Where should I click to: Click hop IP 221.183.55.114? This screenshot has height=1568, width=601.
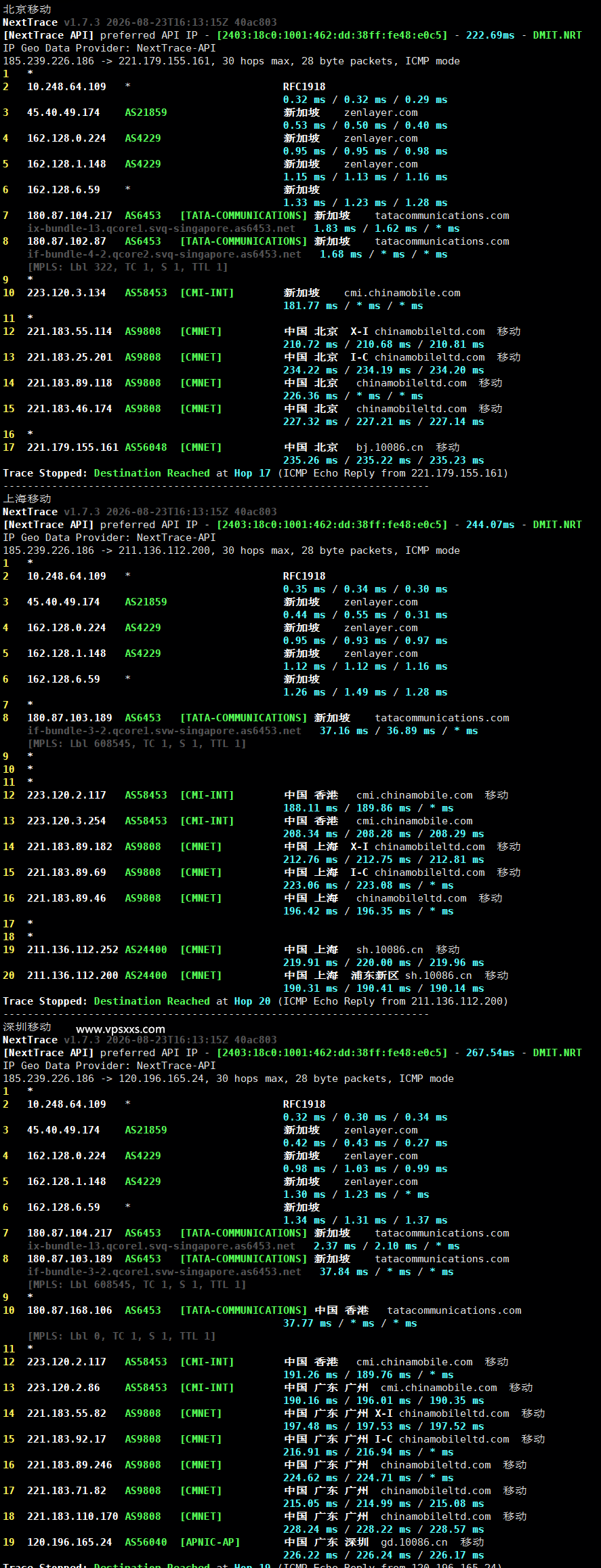click(x=70, y=331)
